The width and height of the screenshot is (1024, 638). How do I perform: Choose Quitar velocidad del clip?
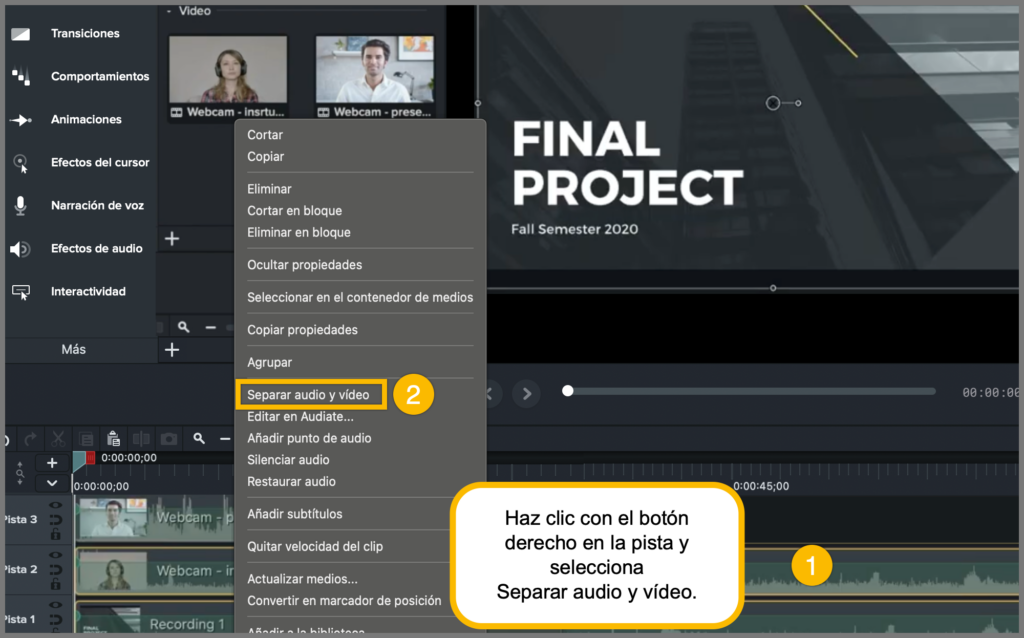[315, 547]
